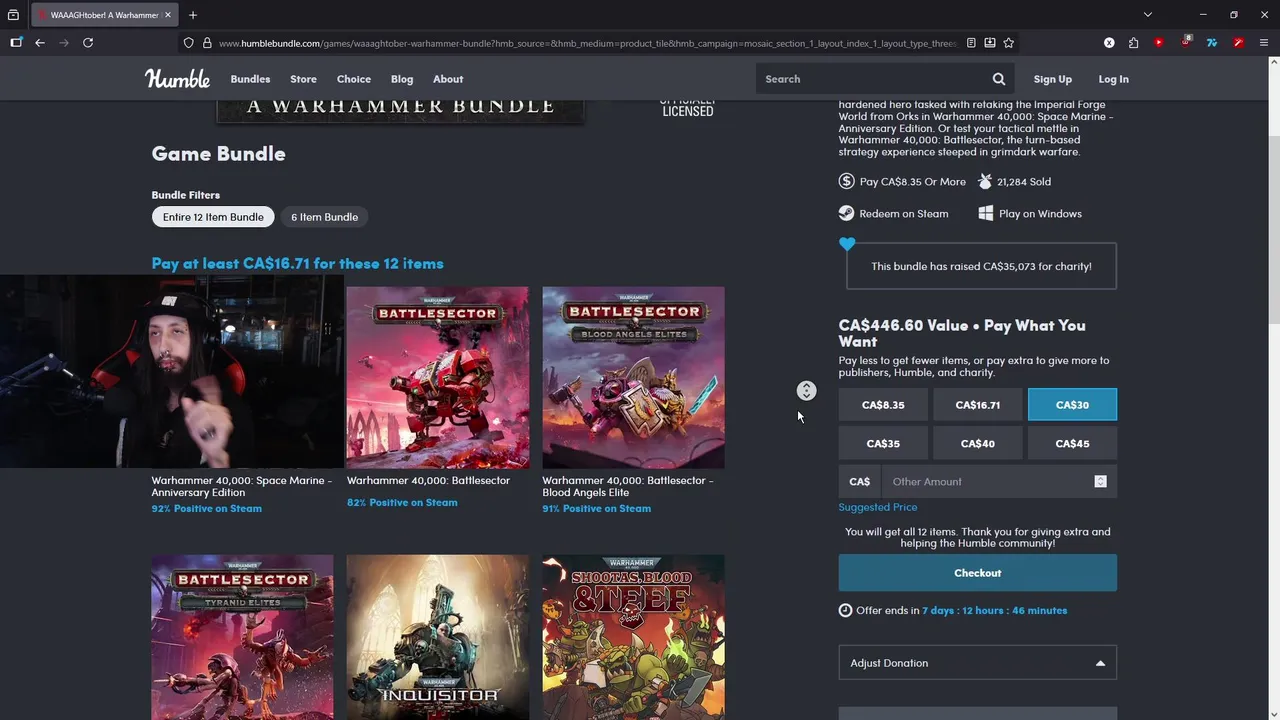1280x720 pixels.
Task: Open the extensions puzzle piece icon
Action: [1133, 43]
